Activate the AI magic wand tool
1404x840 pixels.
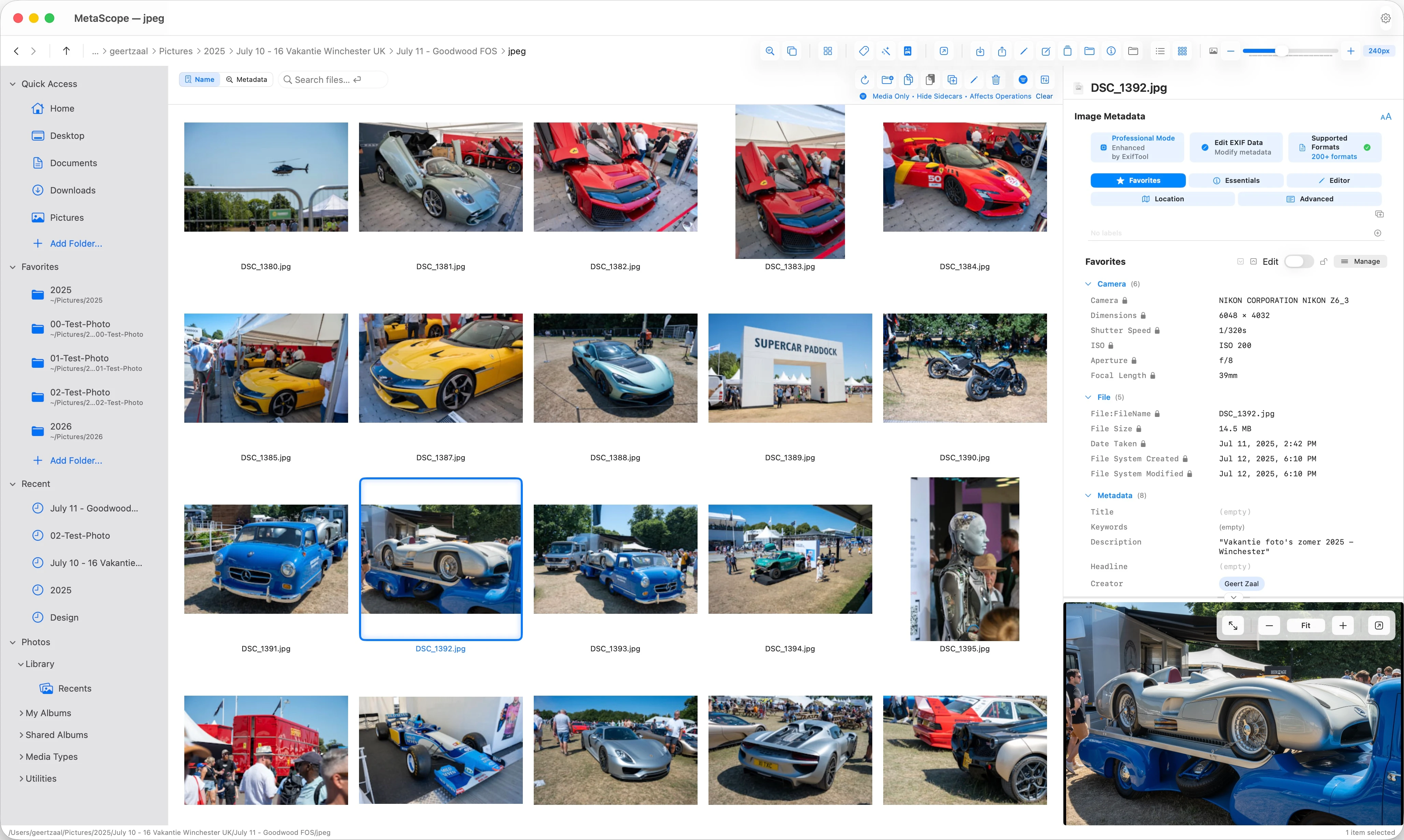coord(886,51)
